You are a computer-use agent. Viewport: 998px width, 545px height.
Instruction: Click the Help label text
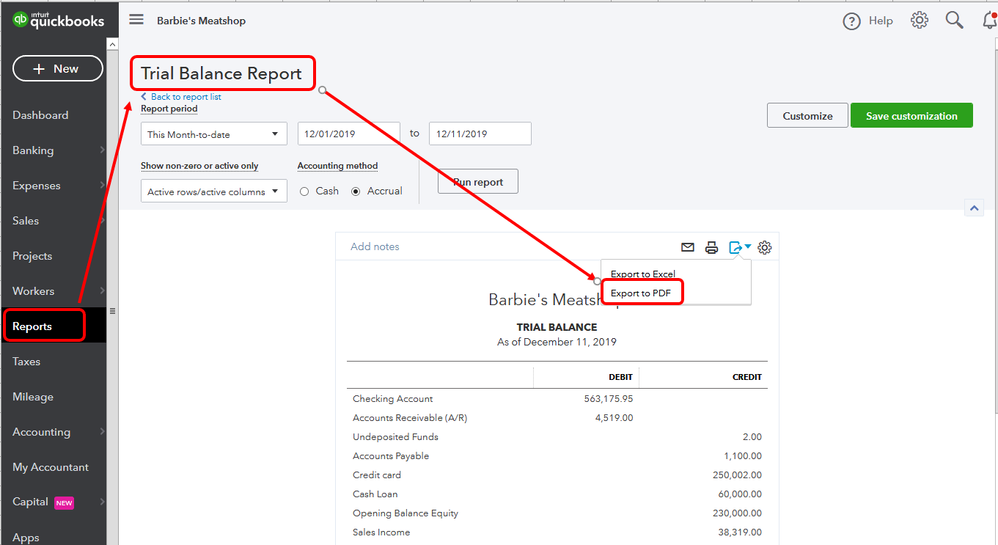pos(881,21)
